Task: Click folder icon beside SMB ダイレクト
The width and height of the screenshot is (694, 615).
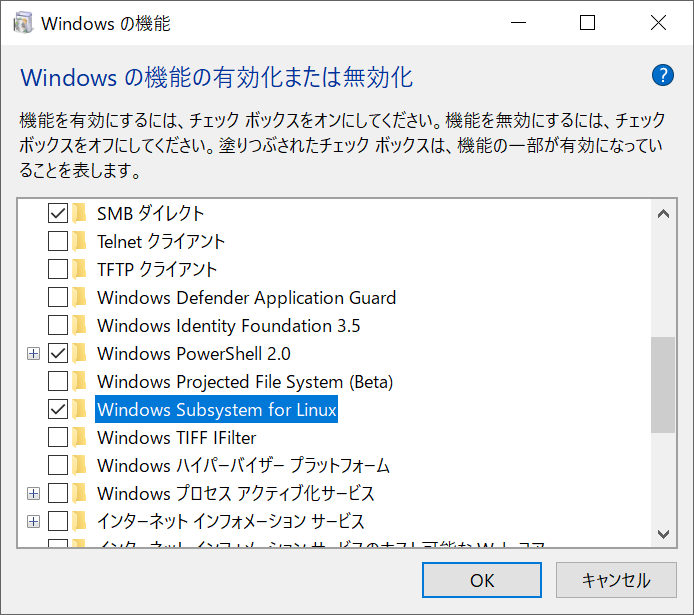Action: click(x=79, y=213)
